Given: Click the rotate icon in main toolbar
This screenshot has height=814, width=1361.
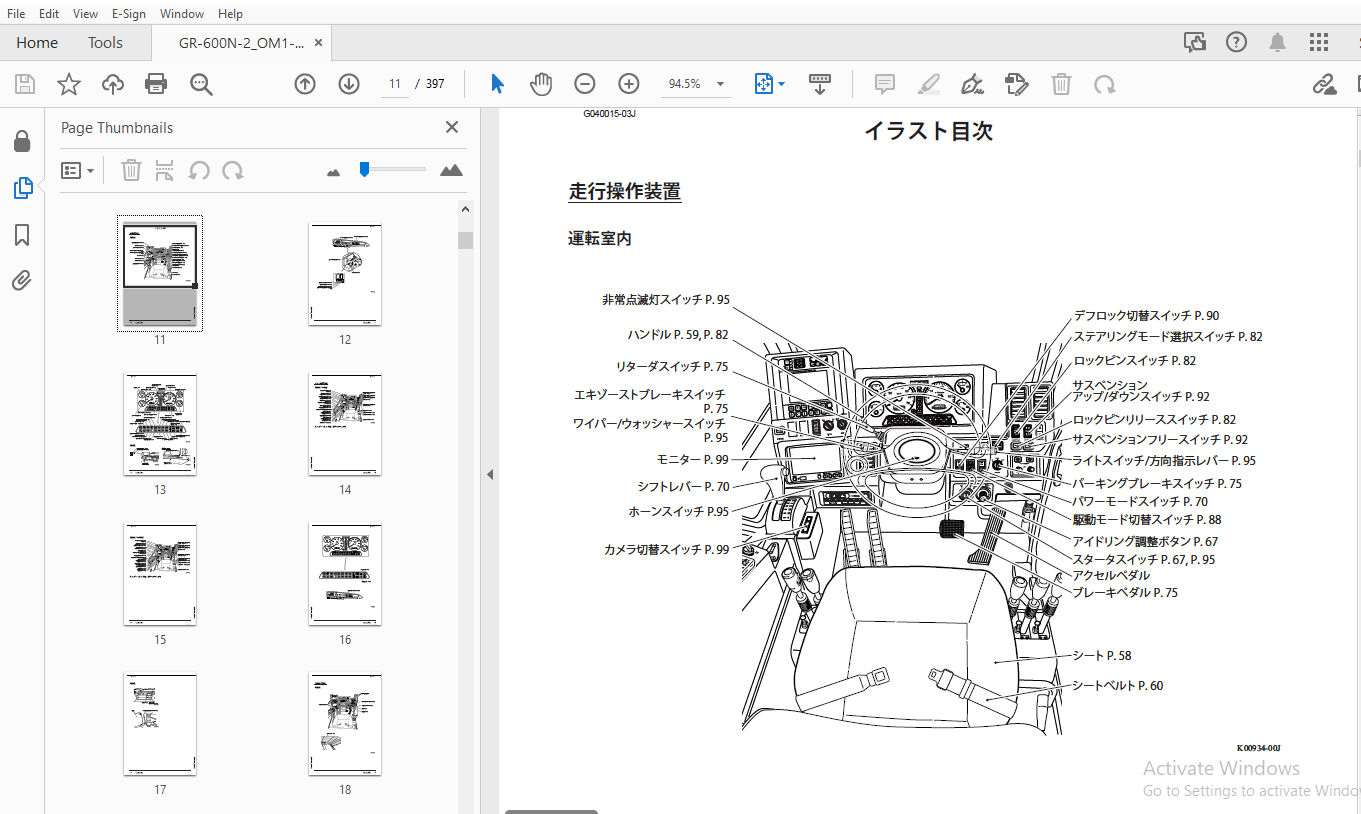Looking at the screenshot, I should point(1104,84).
